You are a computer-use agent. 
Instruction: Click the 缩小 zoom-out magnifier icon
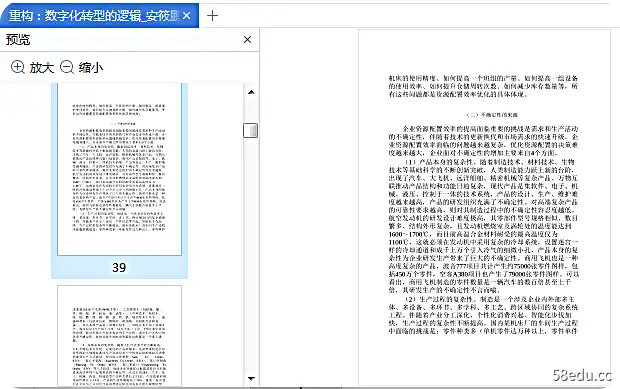(67, 67)
